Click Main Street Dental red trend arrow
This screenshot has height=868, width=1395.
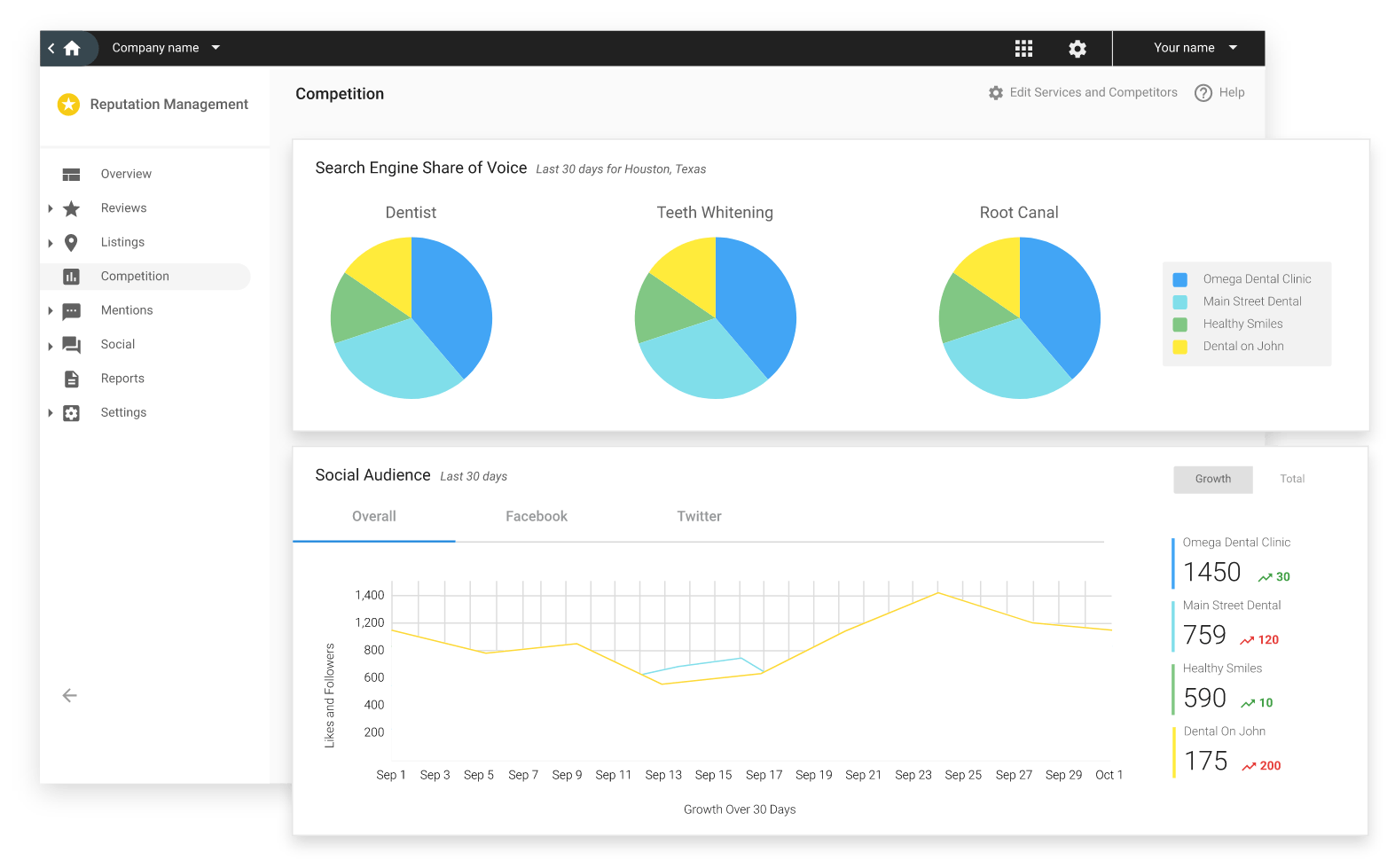click(x=1247, y=640)
